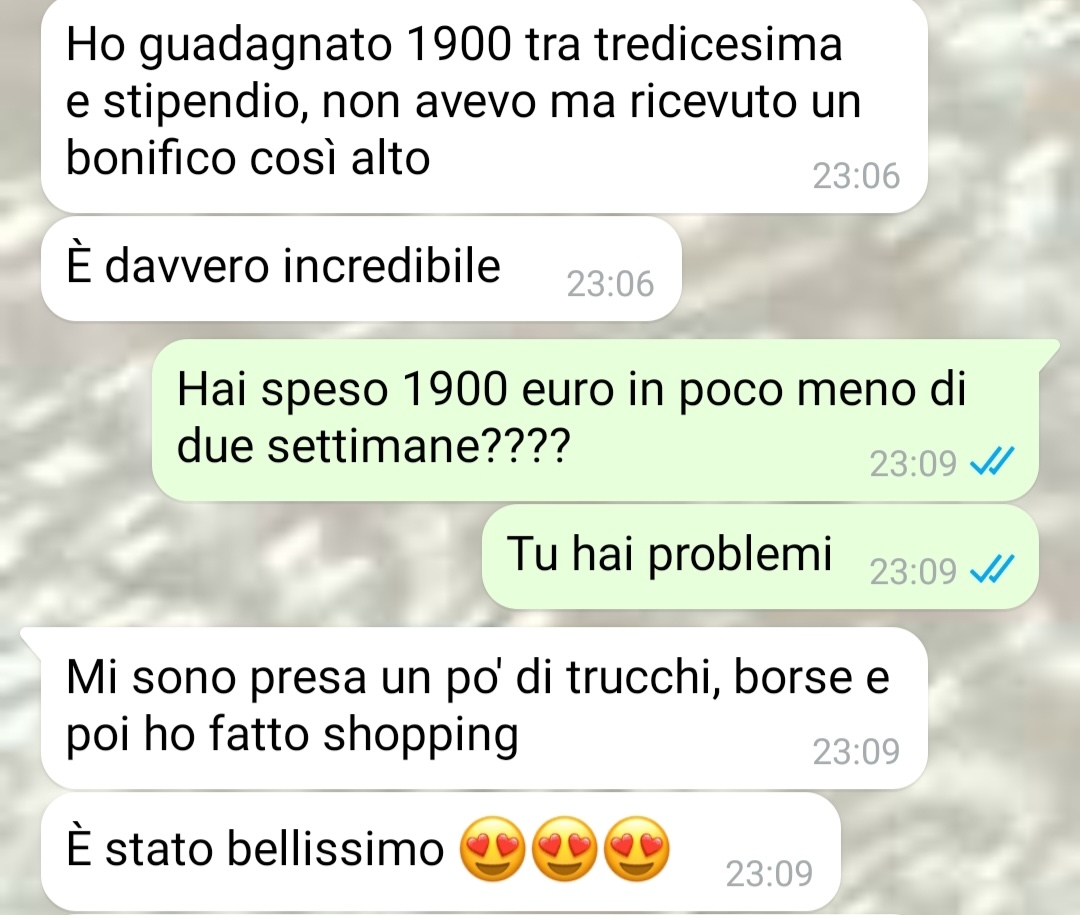This screenshot has width=1080, height=915.
Task: Tap the first heart-eyes emoji
Action: [x=492, y=848]
